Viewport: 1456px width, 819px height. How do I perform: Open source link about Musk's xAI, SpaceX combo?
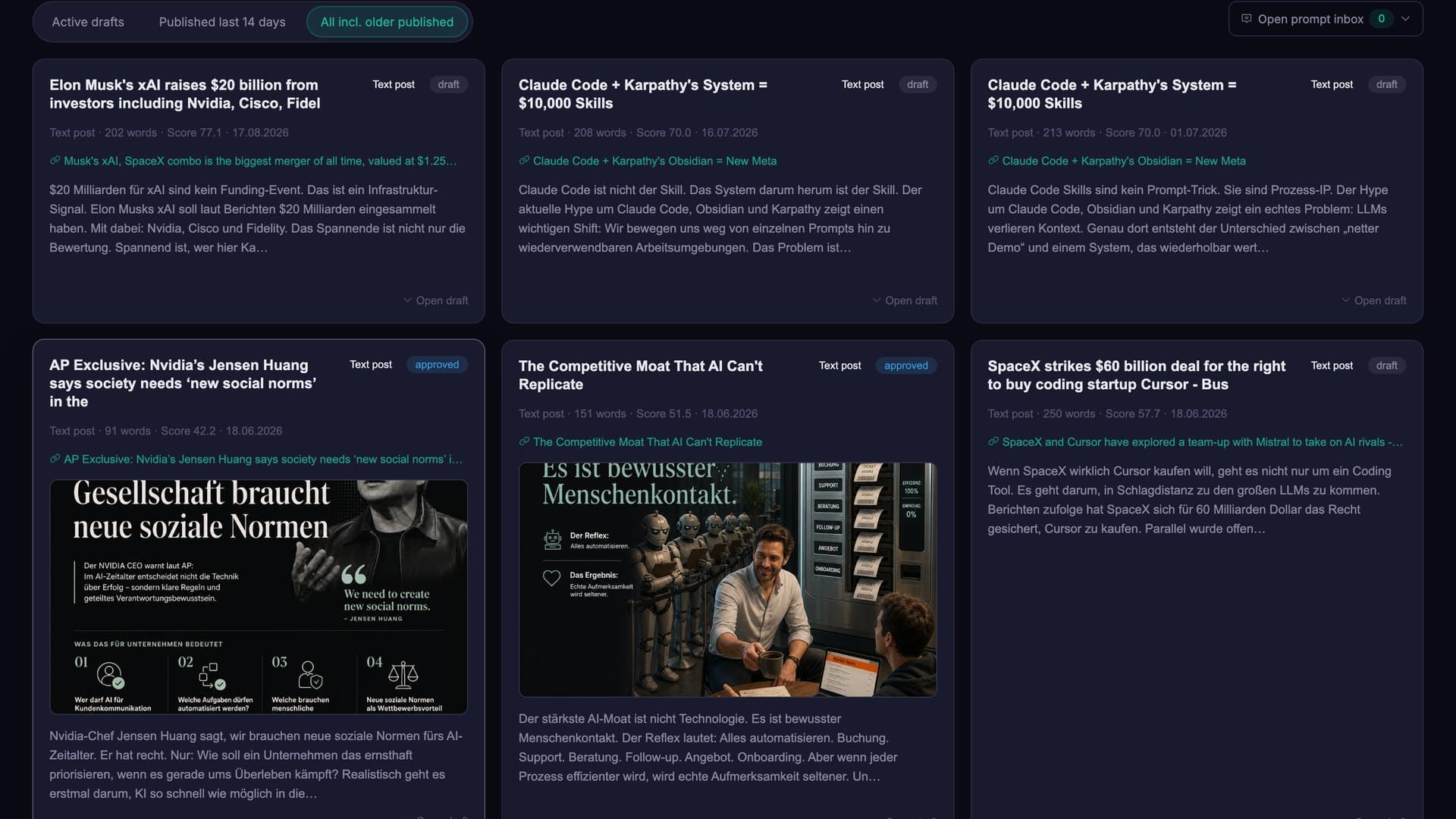[260, 161]
